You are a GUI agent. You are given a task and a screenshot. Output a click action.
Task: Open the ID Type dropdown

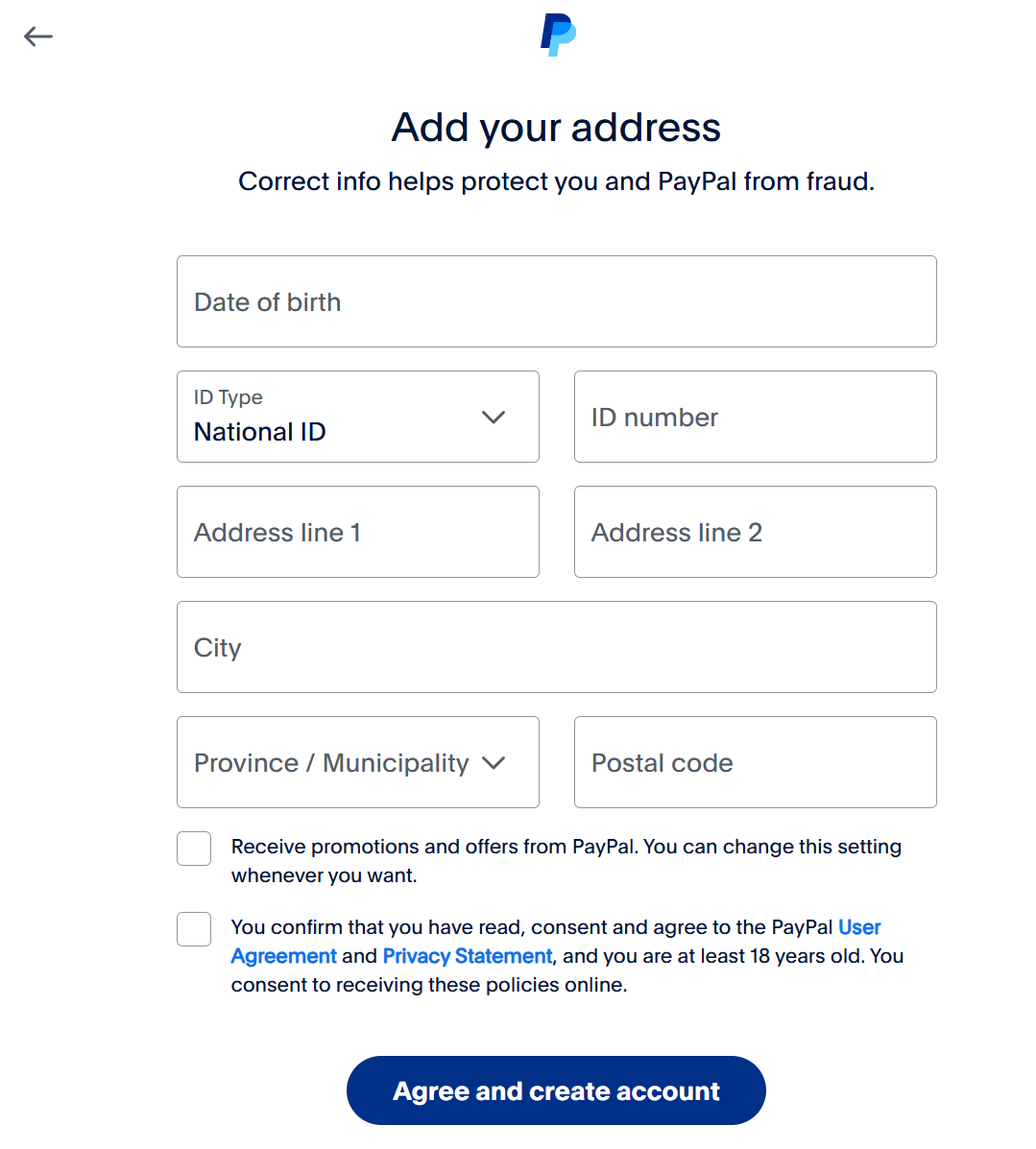(357, 417)
